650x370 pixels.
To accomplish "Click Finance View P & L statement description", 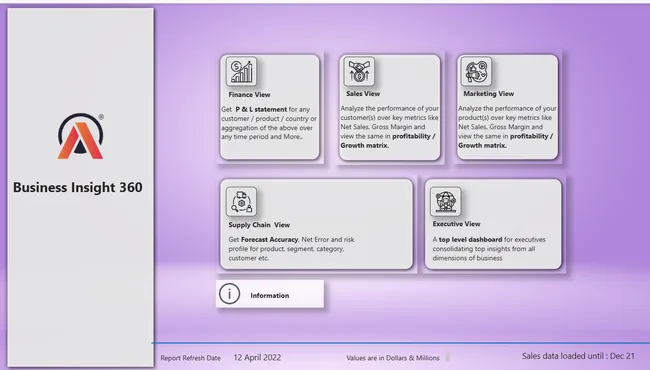I will coord(269,123).
